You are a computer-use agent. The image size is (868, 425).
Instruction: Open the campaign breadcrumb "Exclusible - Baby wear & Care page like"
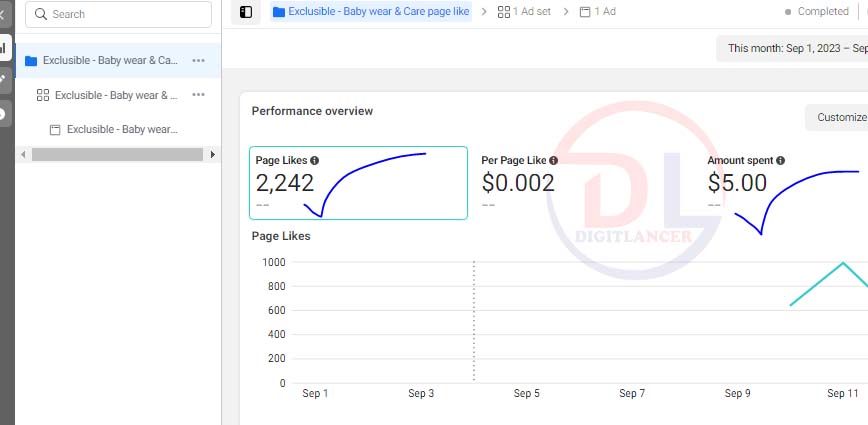click(371, 12)
